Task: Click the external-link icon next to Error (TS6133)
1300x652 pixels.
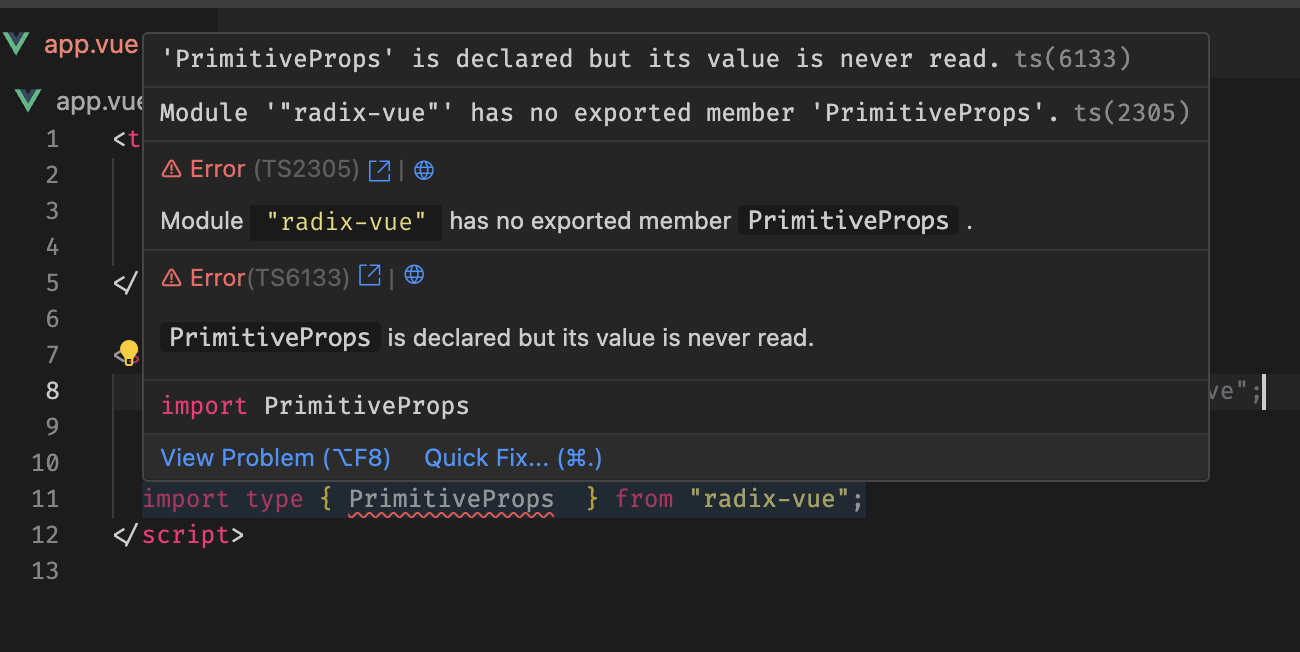Action: (x=370, y=275)
